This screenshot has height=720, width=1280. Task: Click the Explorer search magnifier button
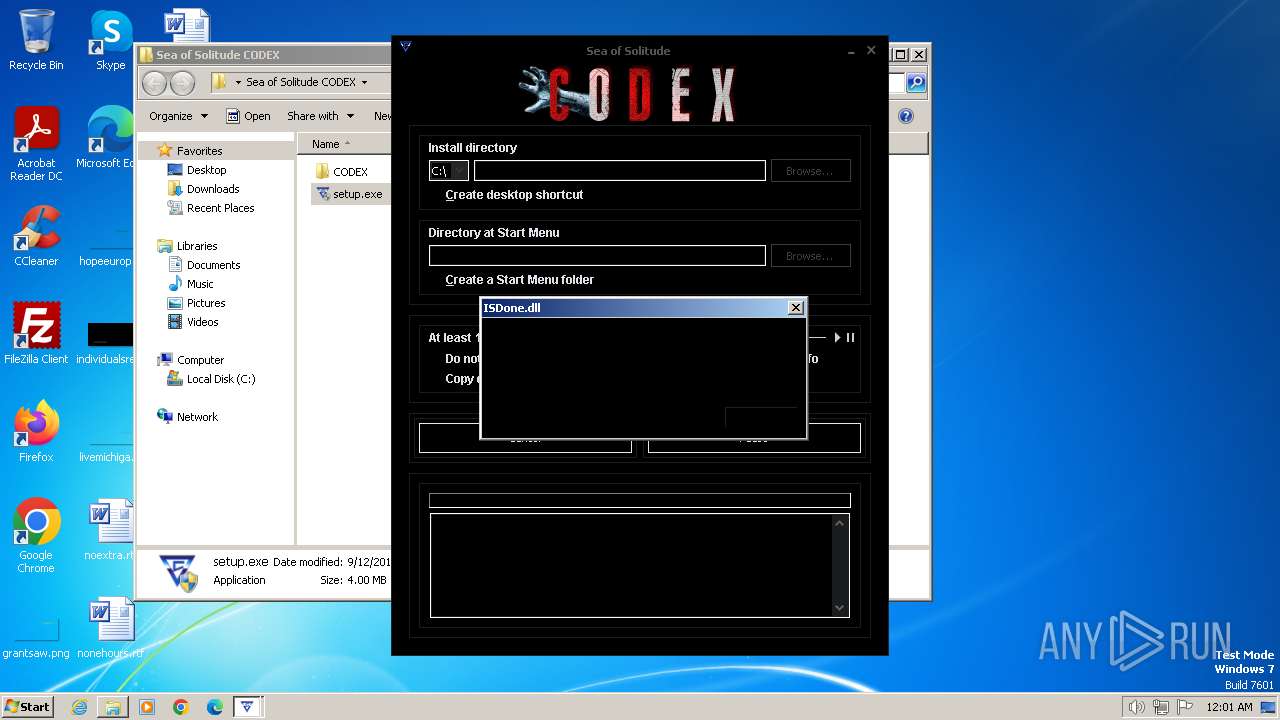tap(915, 82)
